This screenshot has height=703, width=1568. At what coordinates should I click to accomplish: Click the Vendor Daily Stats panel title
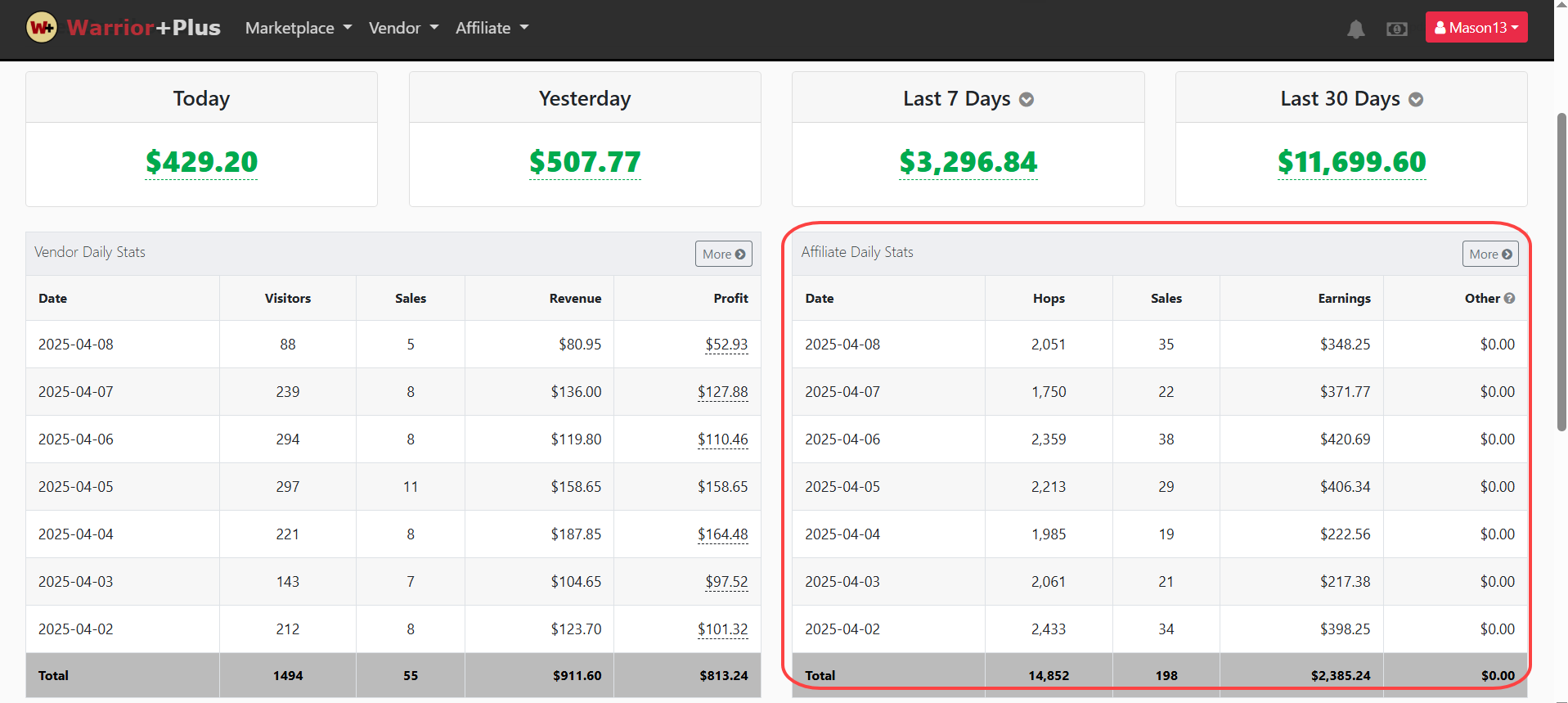90,252
